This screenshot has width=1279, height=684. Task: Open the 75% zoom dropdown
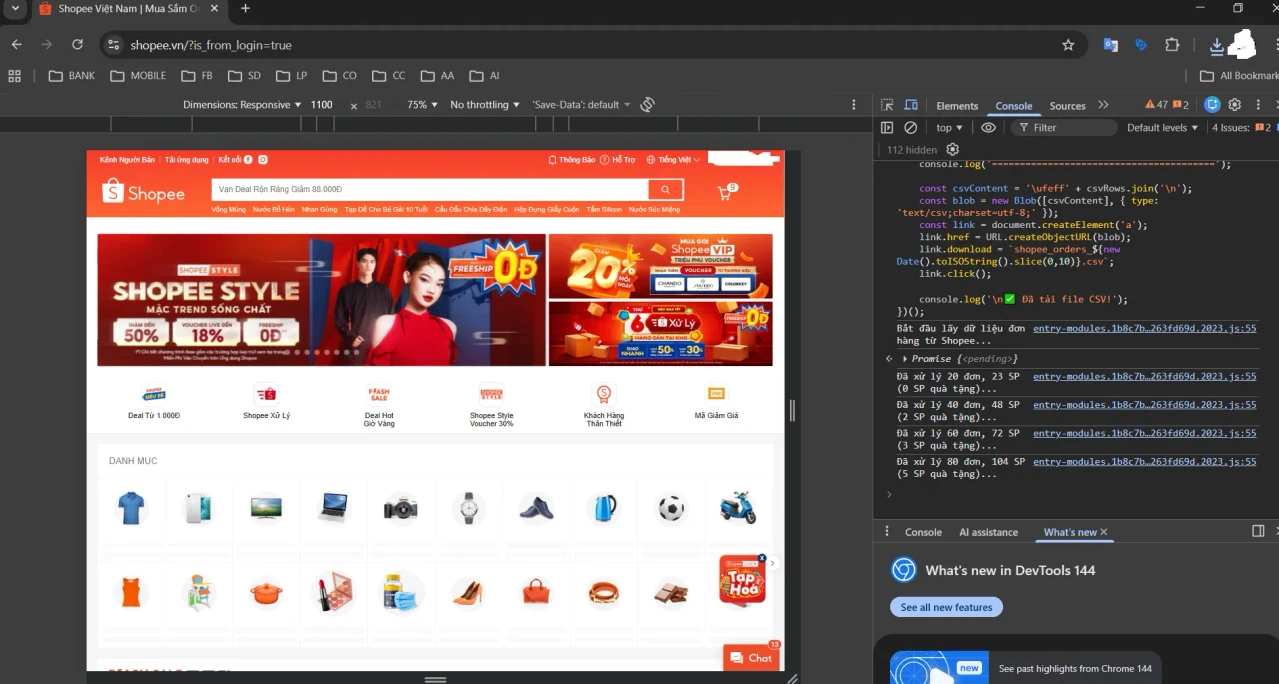423,105
